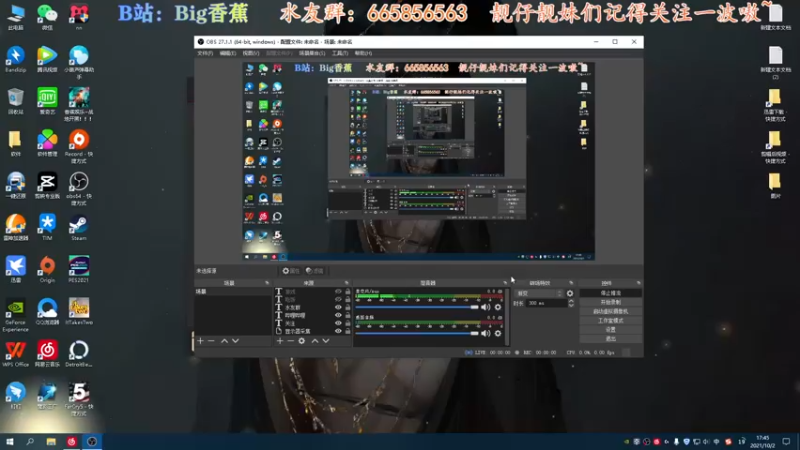Open the 渐变 transition type dropdown

[x=539, y=293]
